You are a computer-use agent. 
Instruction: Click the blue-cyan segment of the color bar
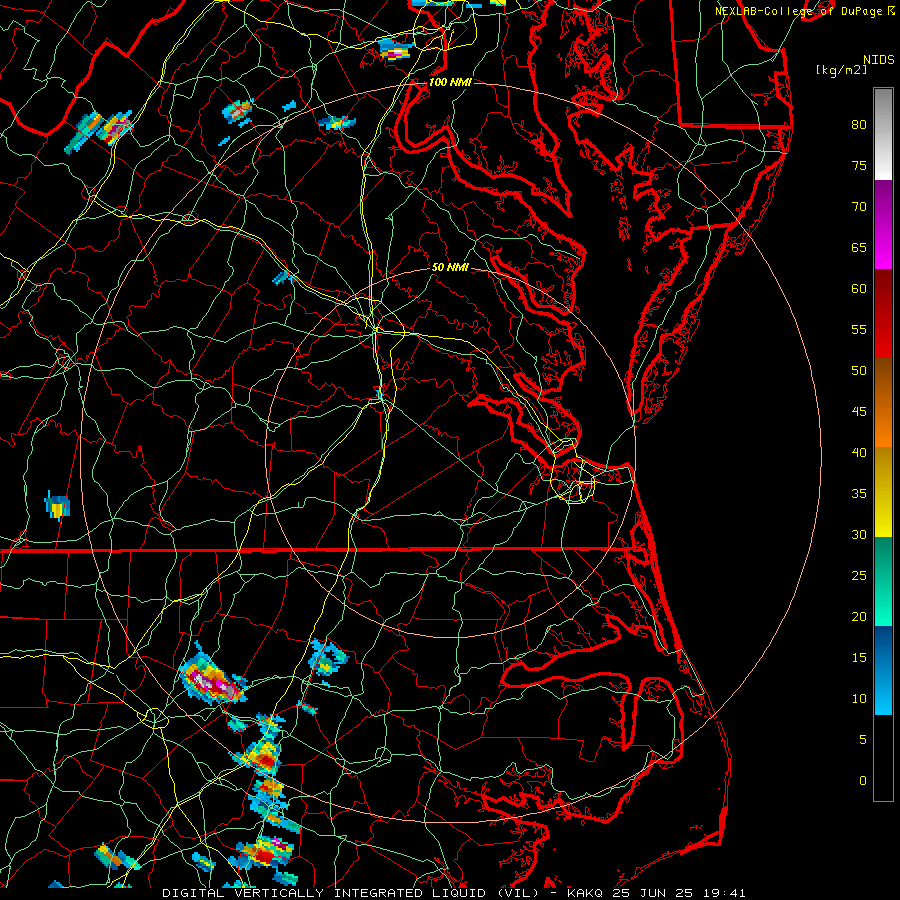(x=883, y=670)
